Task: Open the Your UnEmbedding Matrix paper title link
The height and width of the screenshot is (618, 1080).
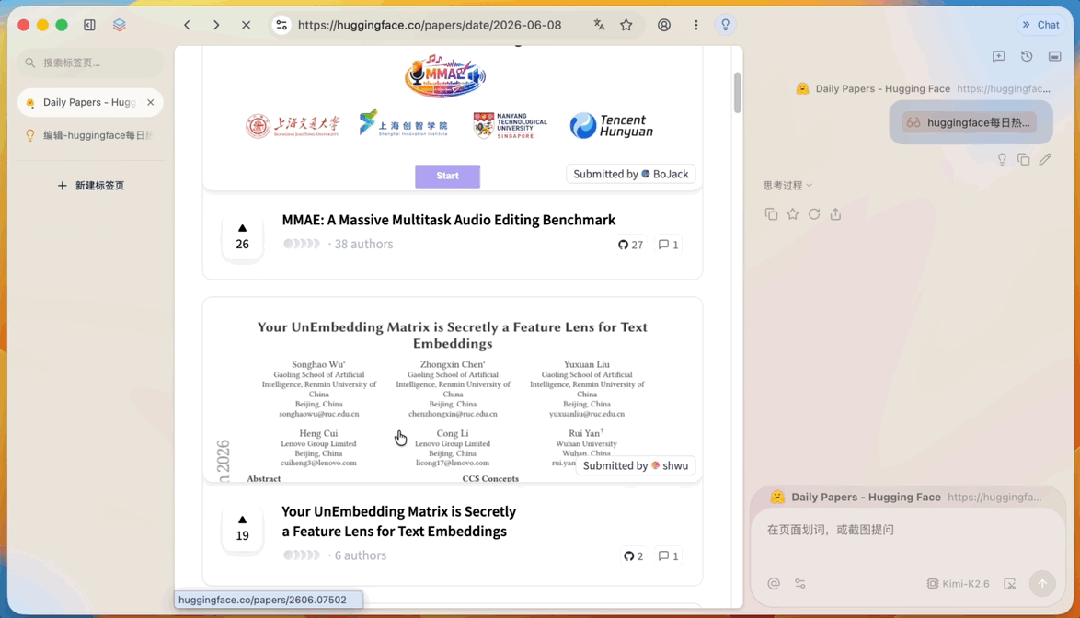Action: coord(398,522)
